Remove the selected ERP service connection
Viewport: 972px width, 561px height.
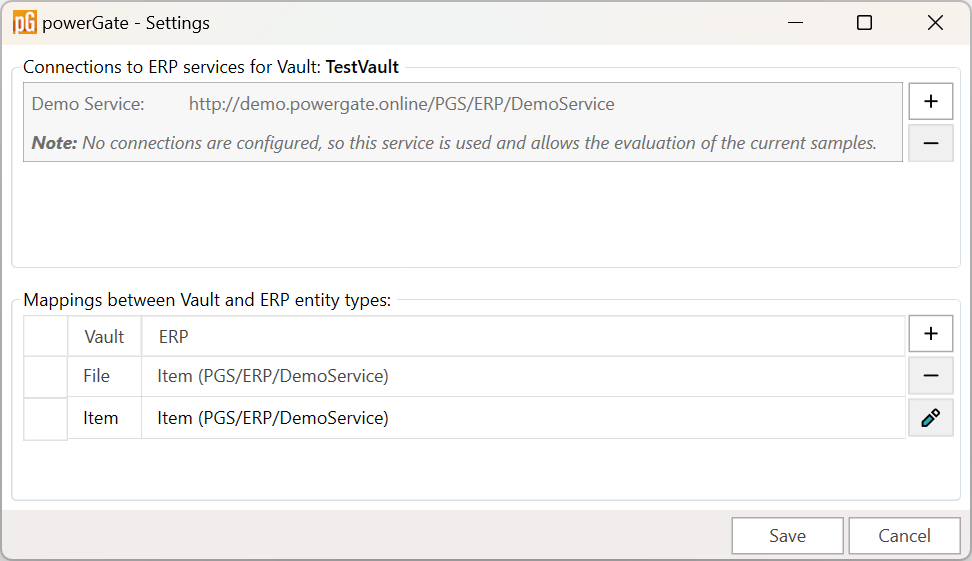(x=930, y=143)
